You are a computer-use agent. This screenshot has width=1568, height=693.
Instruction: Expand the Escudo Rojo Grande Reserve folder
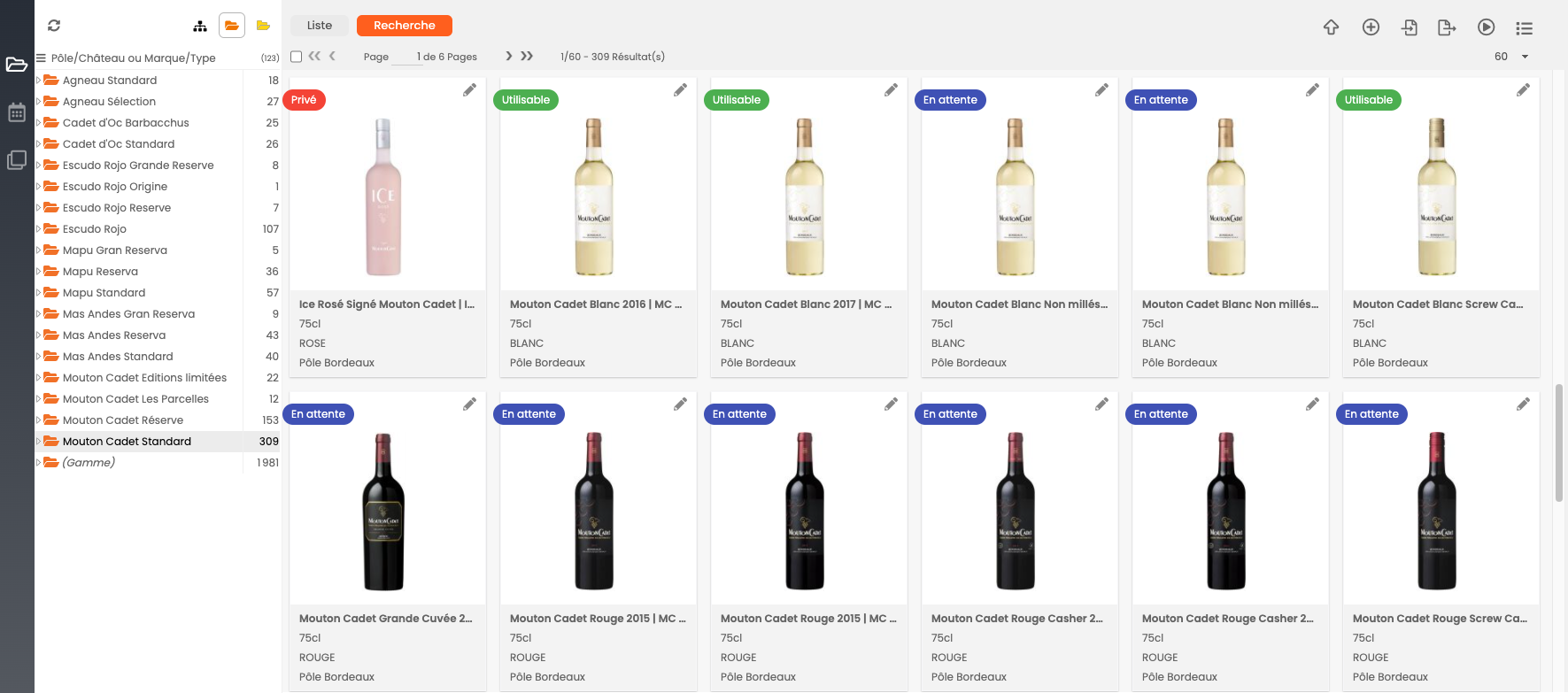point(38,166)
